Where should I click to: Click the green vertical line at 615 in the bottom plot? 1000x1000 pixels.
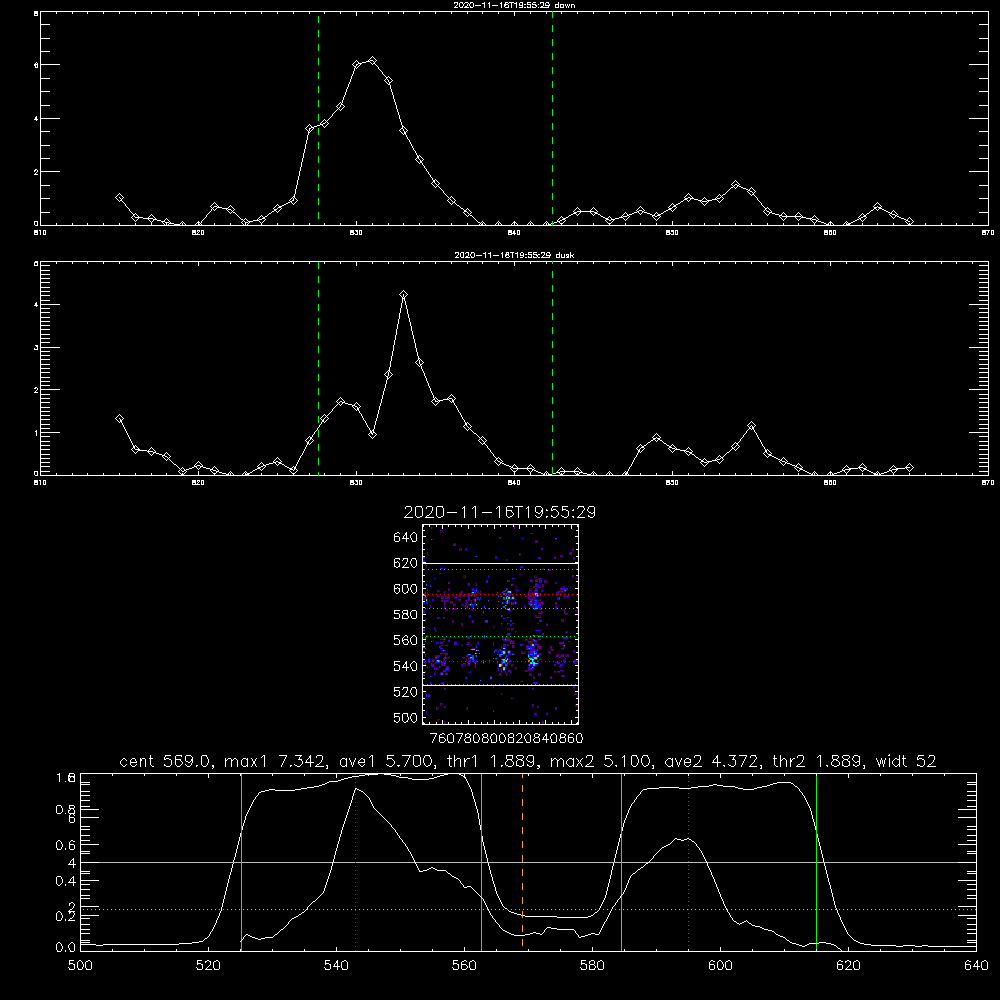[x=816, y=862]
